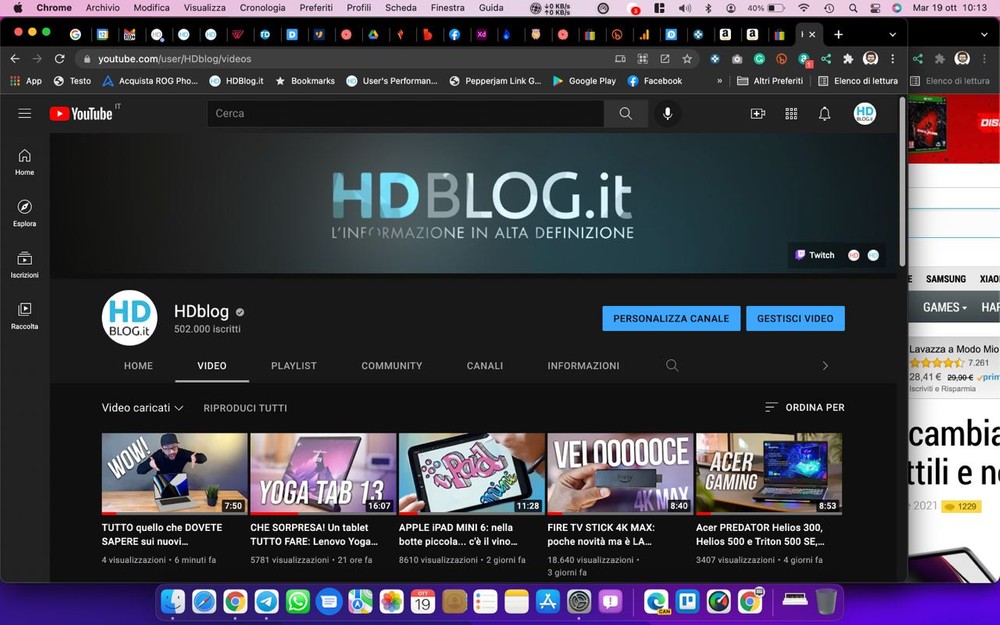
Task: Open the Grammarly extension icon
Action: point(759,59)
